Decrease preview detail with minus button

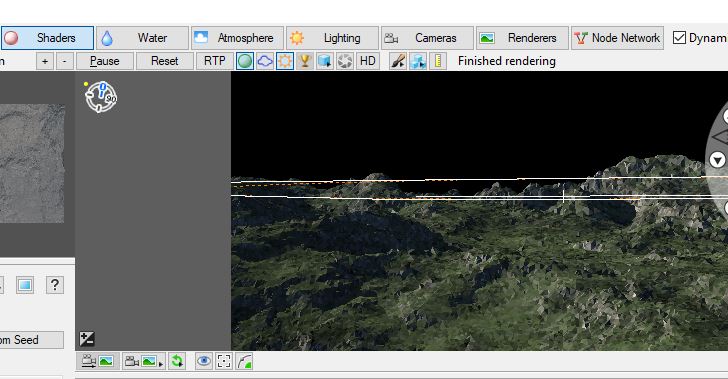[x=65, y=61]
